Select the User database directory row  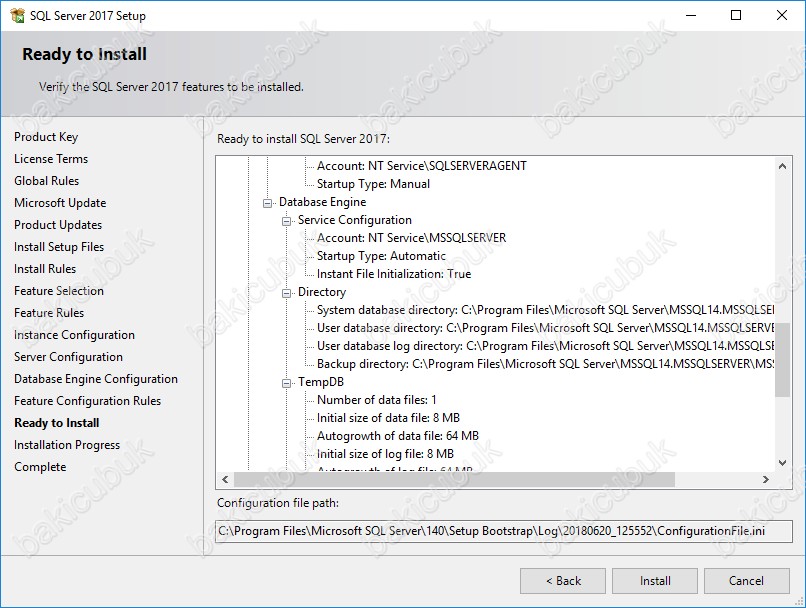545,328
